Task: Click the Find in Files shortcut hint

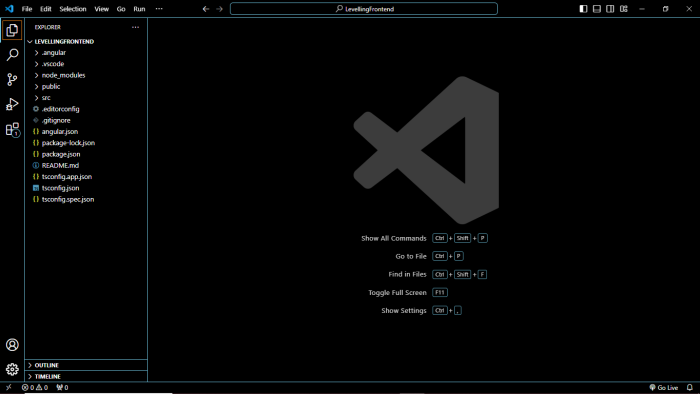Action: point(438,274)
